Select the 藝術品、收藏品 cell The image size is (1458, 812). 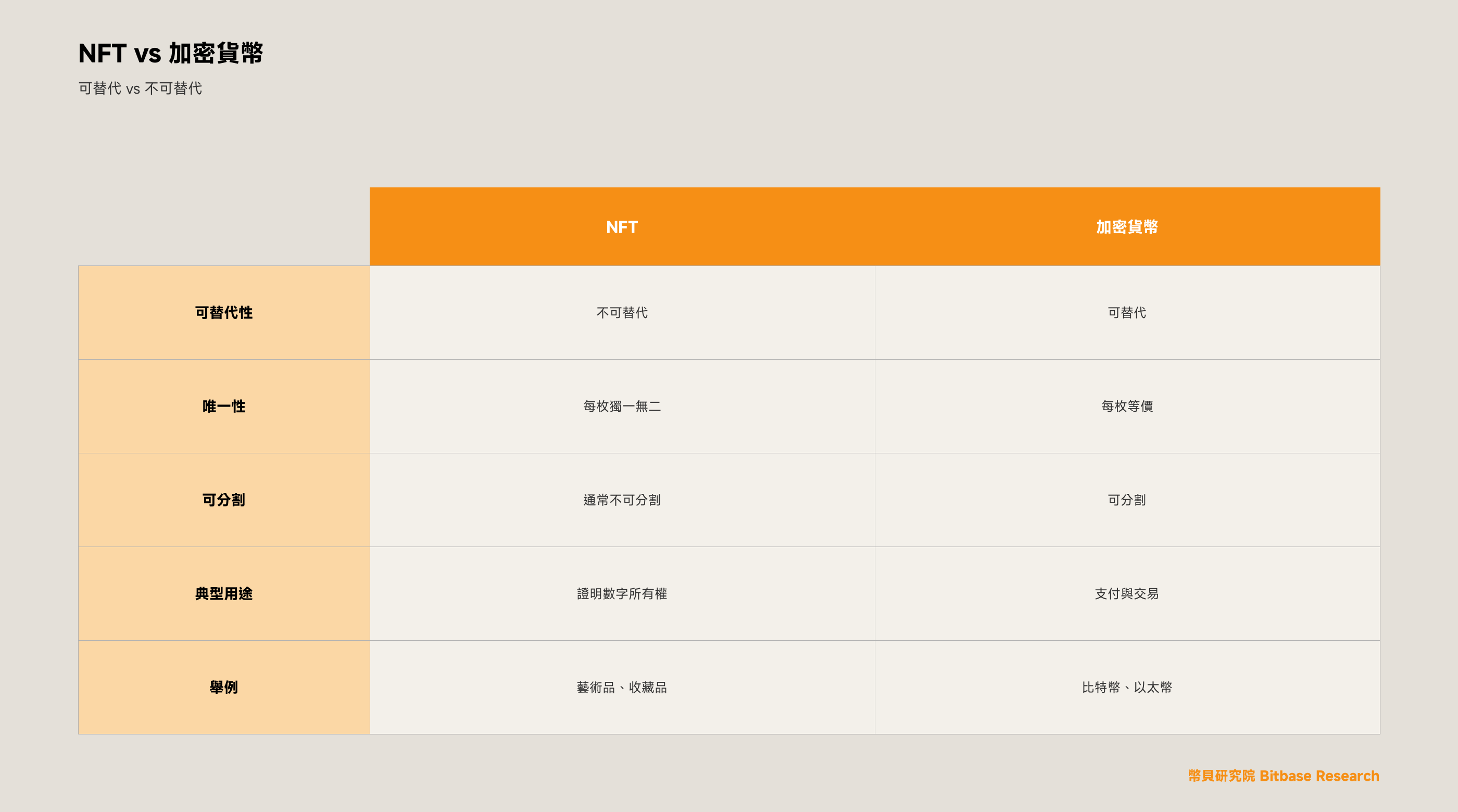(x=622, y=687)
